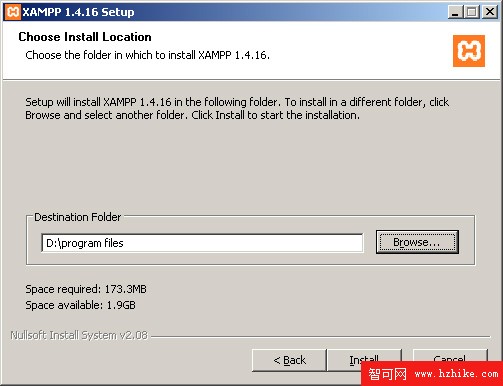Click the 'Destination Folder' group label
Screen dimensions: 503x386
77,217
